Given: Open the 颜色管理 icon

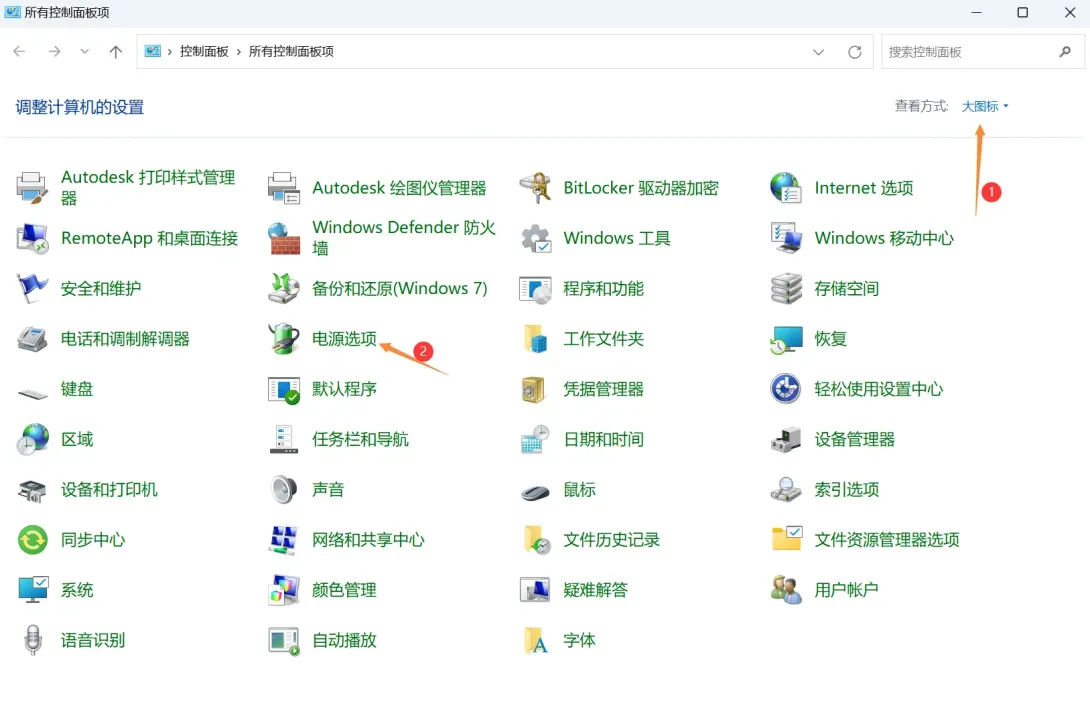Looking at the screenshot, I should [284, 590].
